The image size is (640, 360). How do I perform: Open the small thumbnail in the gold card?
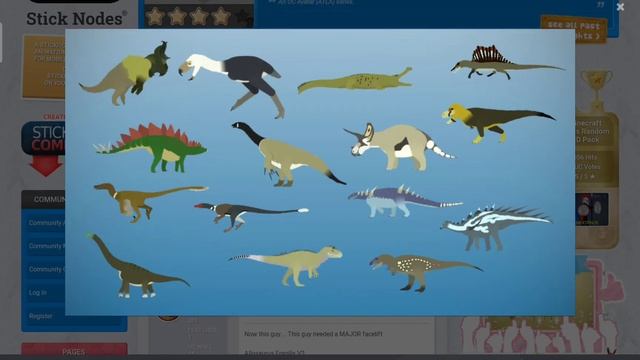tap(592, 209)
